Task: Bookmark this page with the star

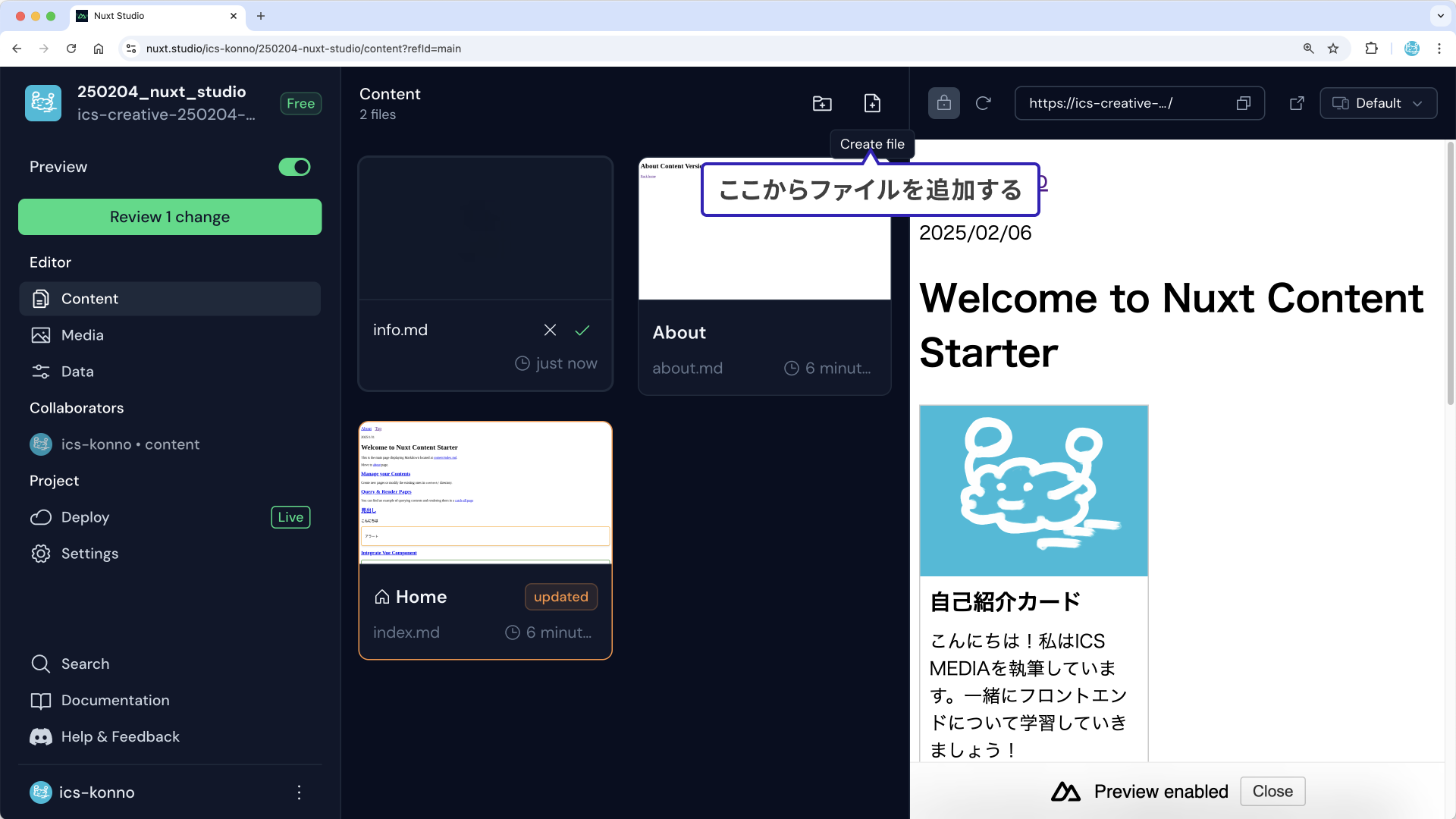Action: click(x=1333, y=49)
